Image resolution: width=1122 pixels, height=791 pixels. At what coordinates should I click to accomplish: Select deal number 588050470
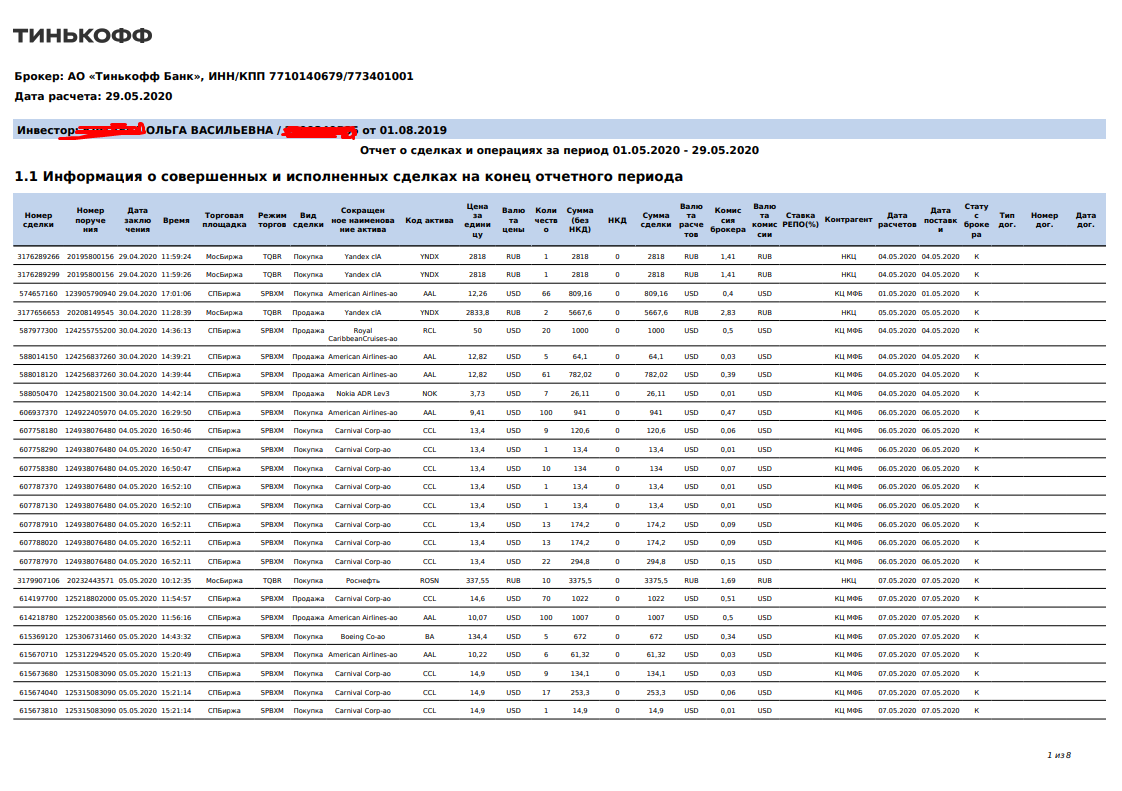tap(39, 394)
